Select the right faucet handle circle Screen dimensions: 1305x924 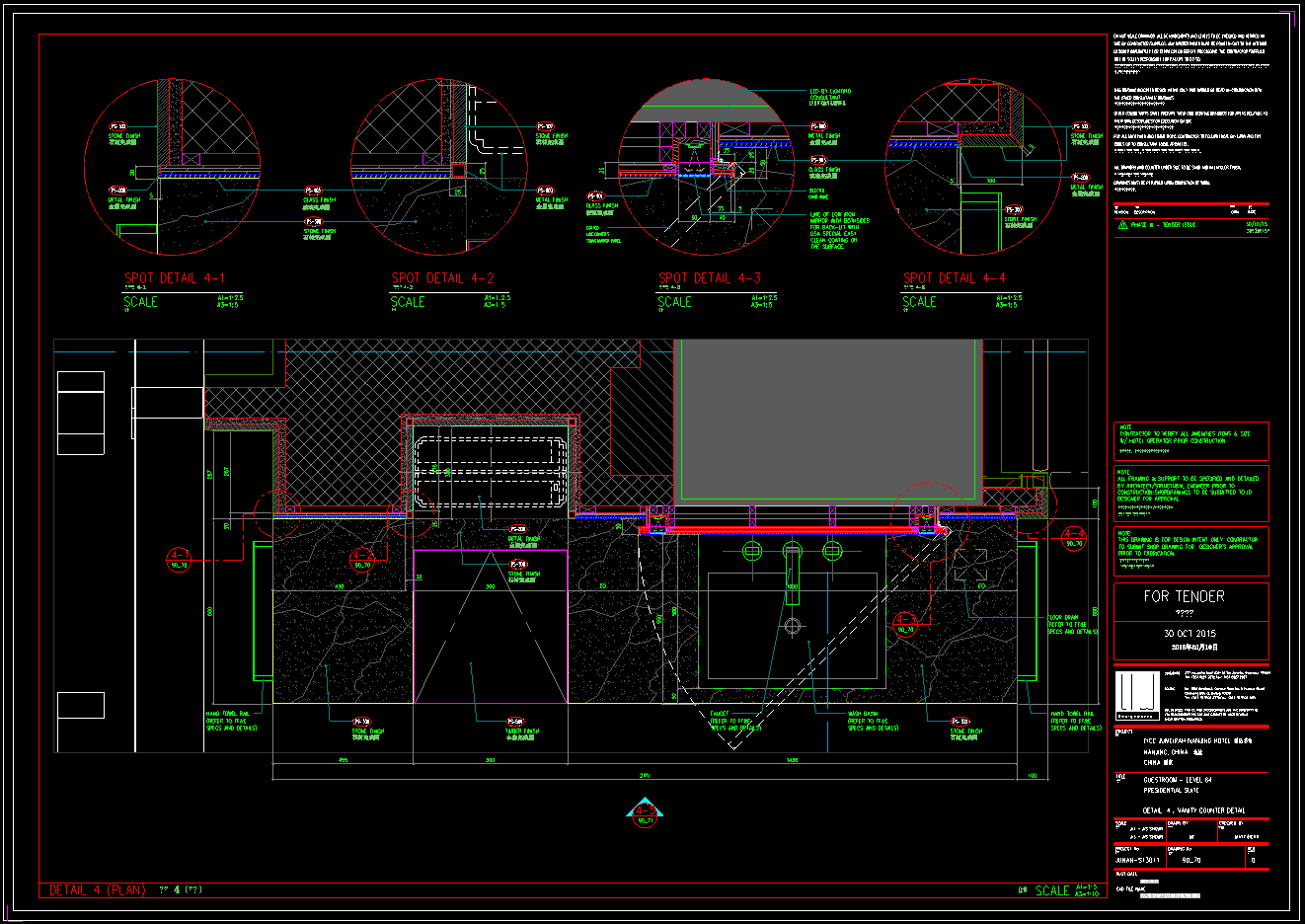831,550
